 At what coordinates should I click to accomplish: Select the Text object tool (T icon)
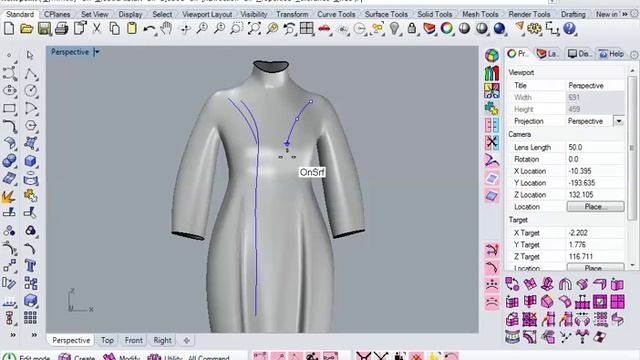tap(31, 266)
